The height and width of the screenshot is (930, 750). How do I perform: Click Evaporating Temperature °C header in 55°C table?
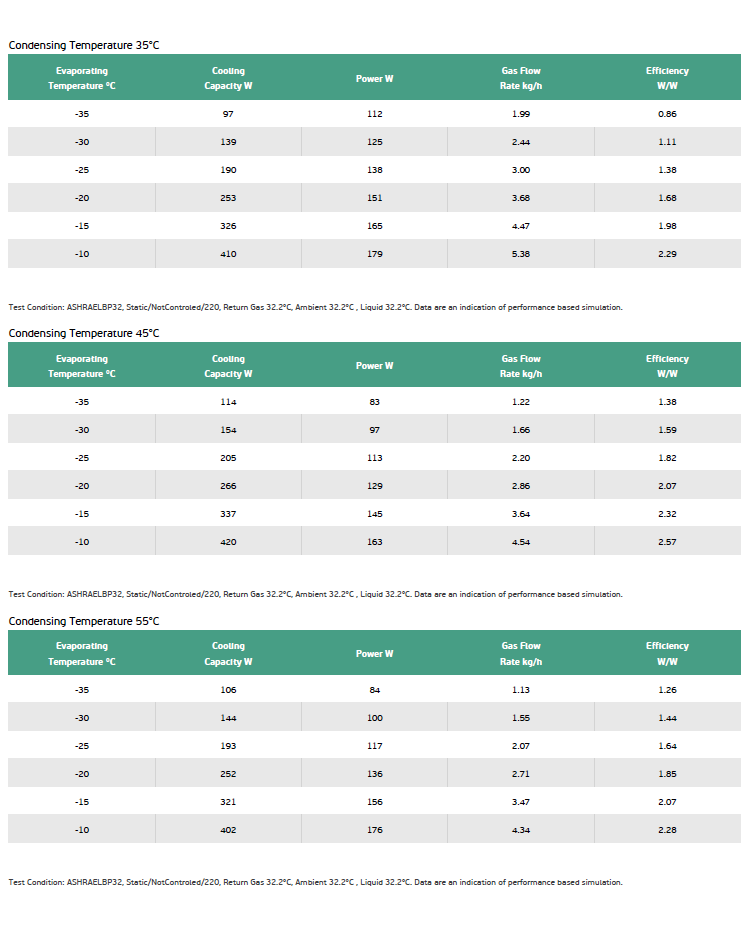82,654
